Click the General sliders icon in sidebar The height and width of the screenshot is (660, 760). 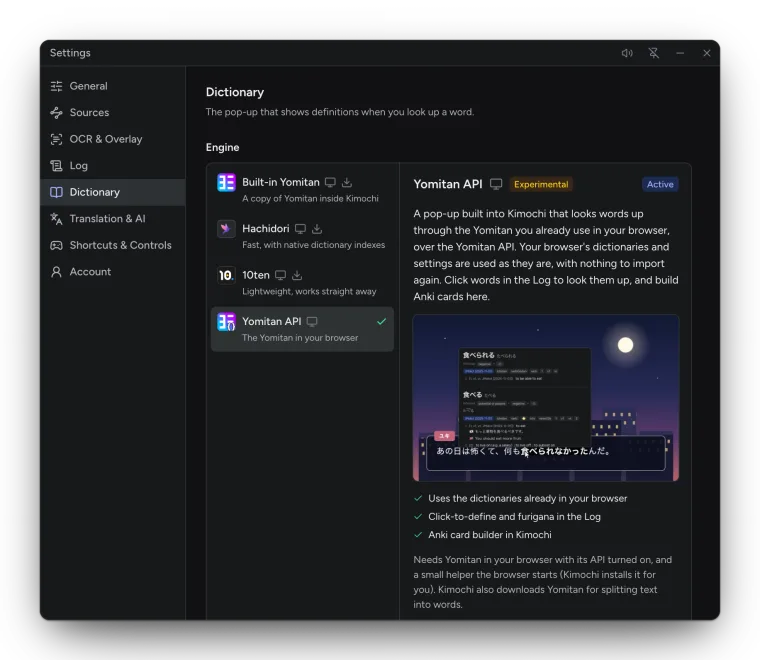pos(56,86)
